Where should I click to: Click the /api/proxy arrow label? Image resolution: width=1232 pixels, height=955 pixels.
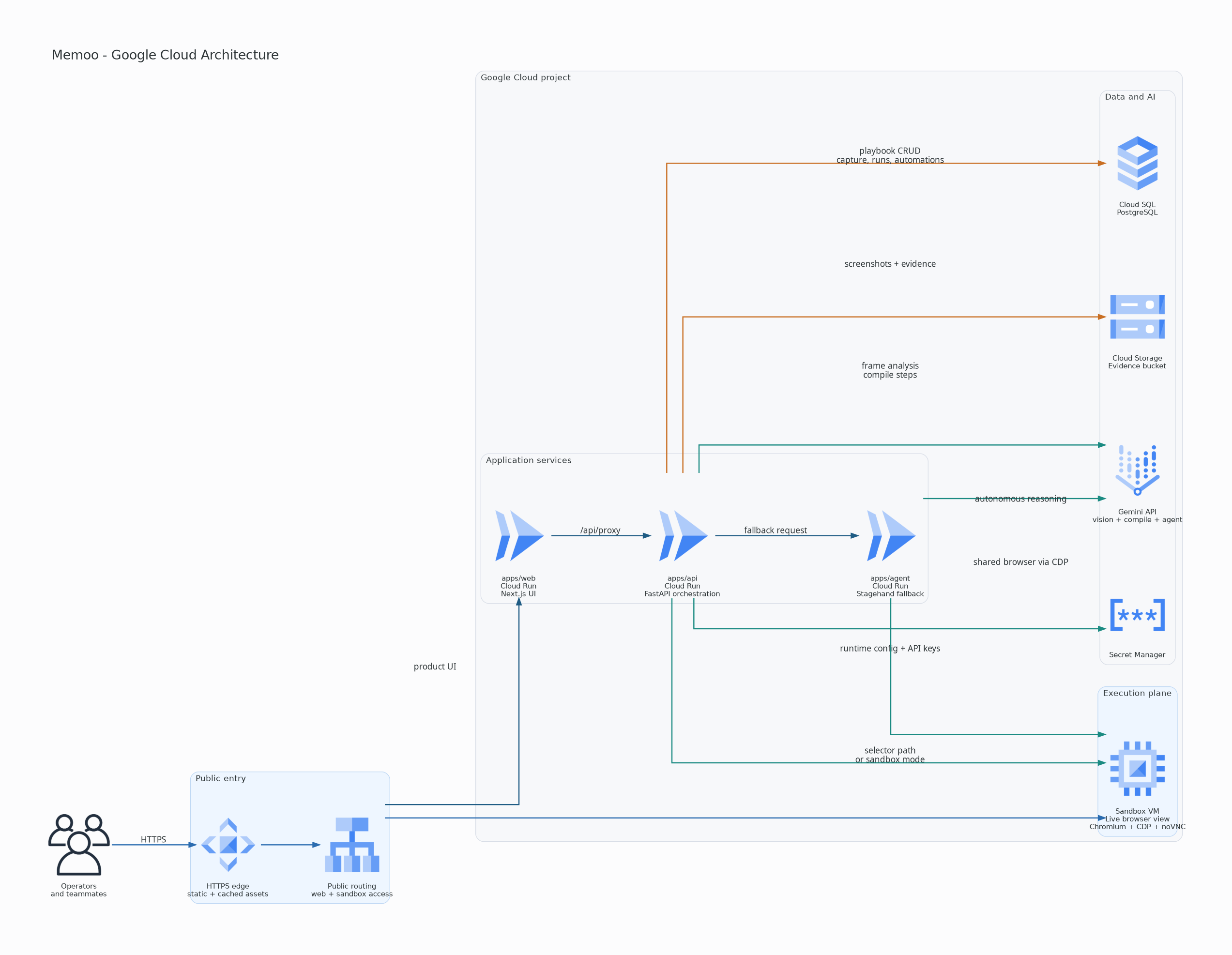(600, 530)
